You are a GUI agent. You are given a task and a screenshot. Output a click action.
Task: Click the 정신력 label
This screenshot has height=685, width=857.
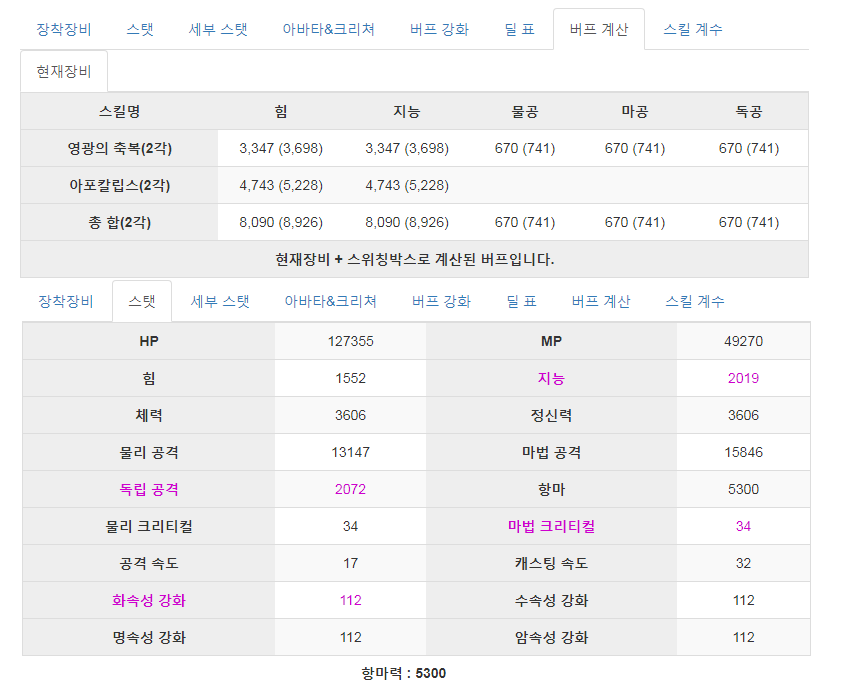point(551,415)
